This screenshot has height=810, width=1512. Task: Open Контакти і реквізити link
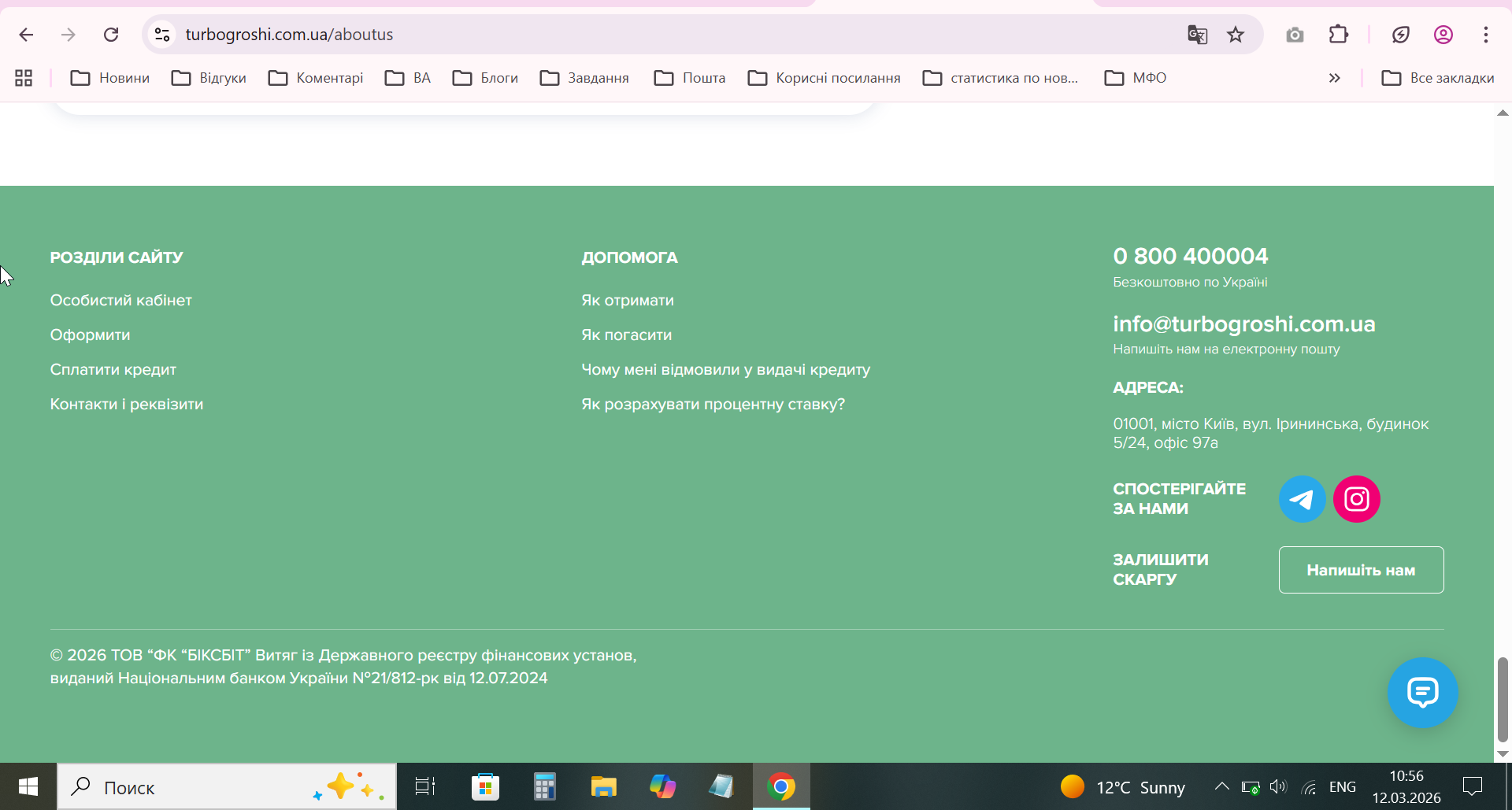pos(127,404)
